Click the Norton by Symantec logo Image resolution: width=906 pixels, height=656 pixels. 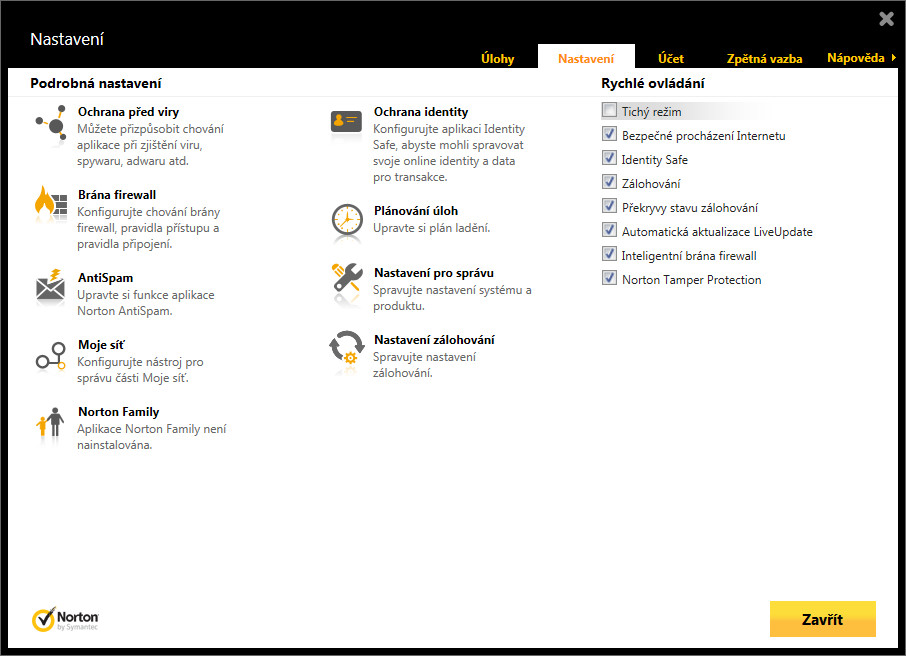pyautogui.click(x=65, y=620)
